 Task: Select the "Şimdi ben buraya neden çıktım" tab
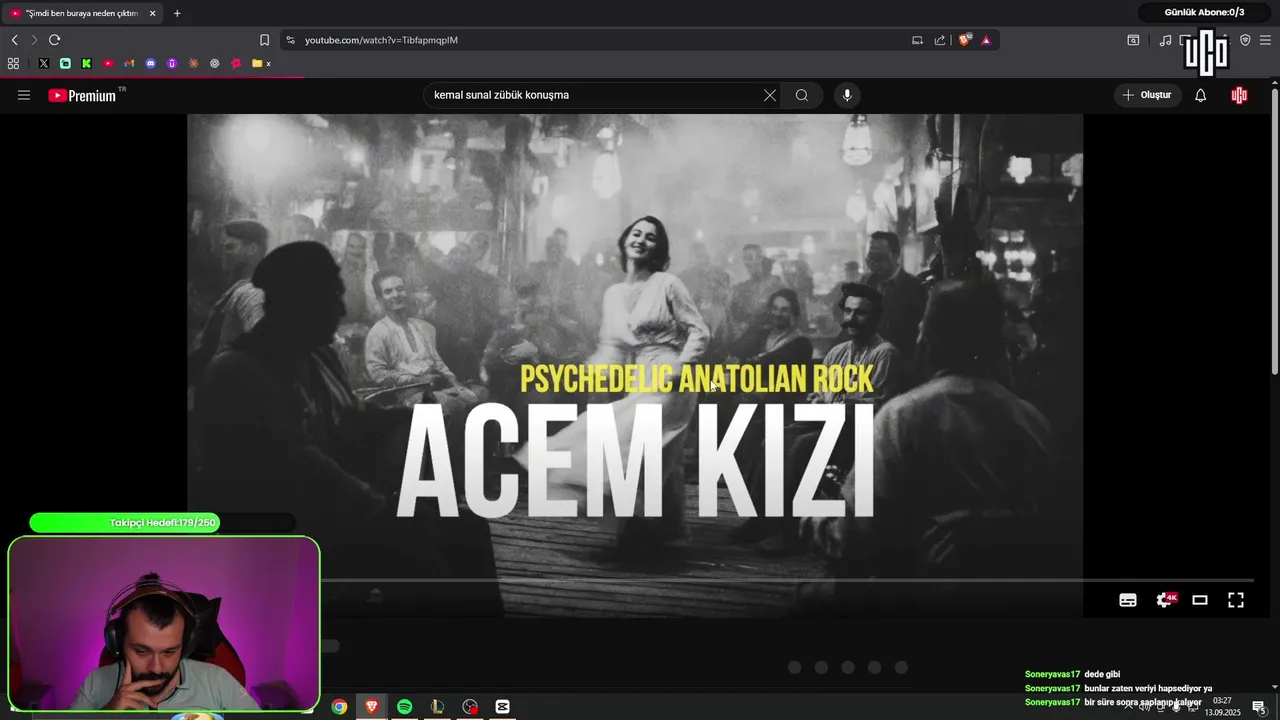(x=83, y=13)
